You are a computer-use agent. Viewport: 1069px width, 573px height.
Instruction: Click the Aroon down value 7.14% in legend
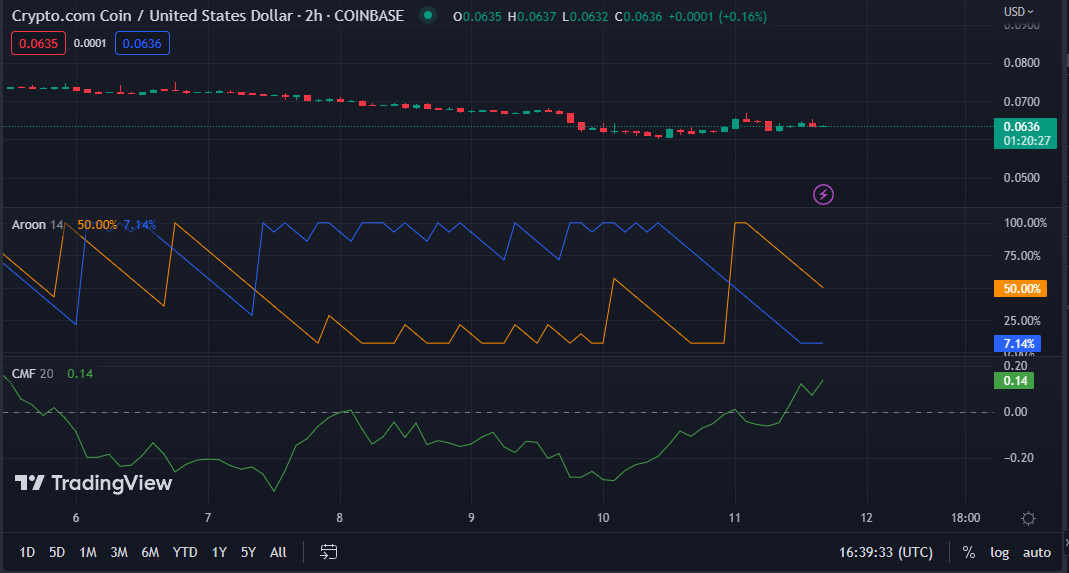[140, 224]
